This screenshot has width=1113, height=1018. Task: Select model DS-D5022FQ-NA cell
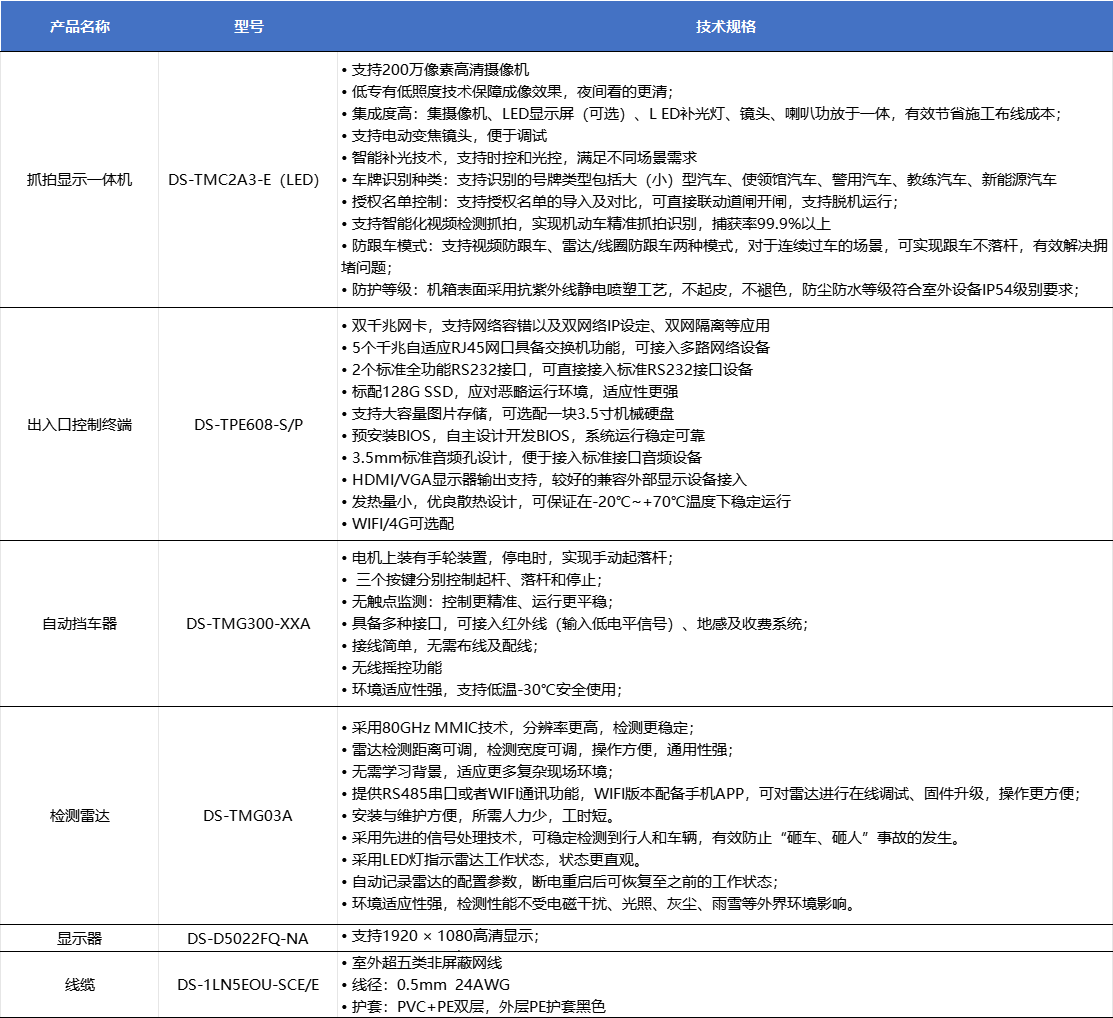coord(248,938)
